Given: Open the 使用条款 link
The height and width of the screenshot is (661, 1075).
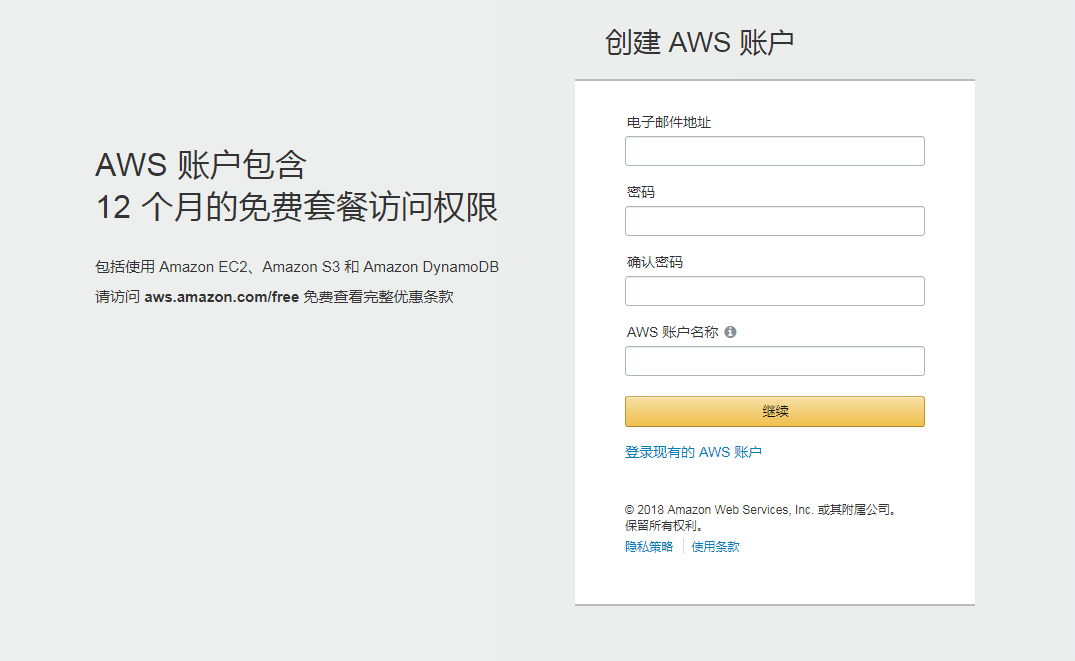Looking at the screenshot, I should (x=715, y=546).
